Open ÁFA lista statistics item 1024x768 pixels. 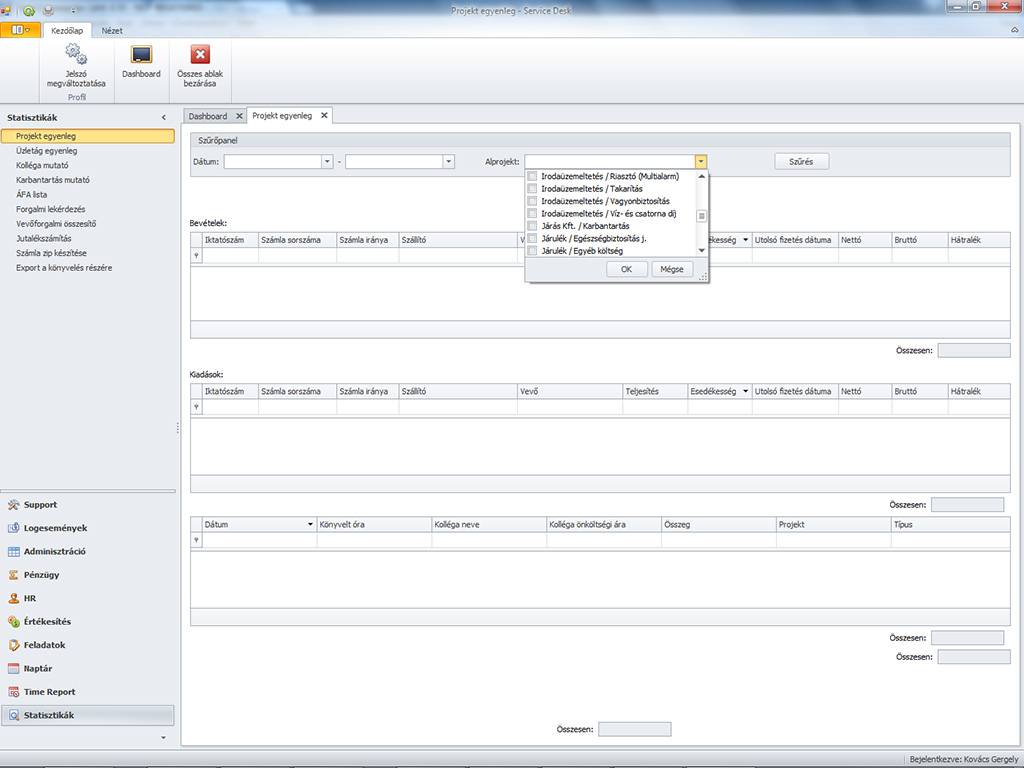tap(31, 195)
